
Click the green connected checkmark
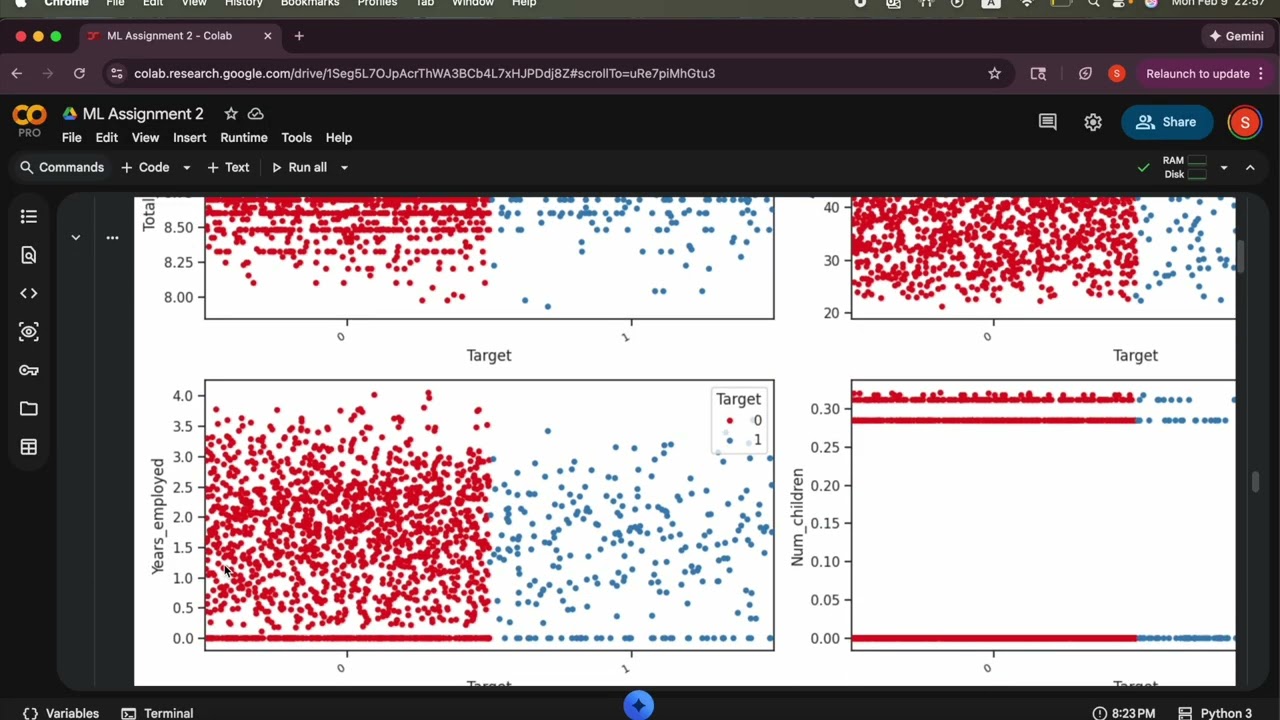pos(1143,168)
